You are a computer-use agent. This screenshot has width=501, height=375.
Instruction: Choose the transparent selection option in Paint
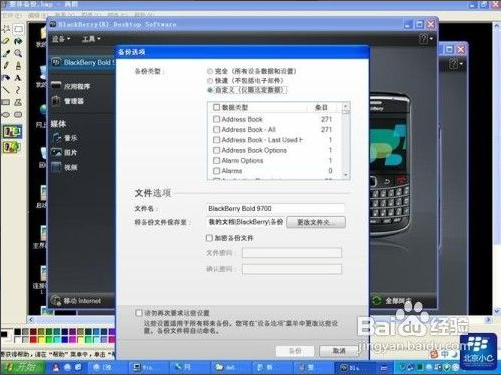point(12,147)
